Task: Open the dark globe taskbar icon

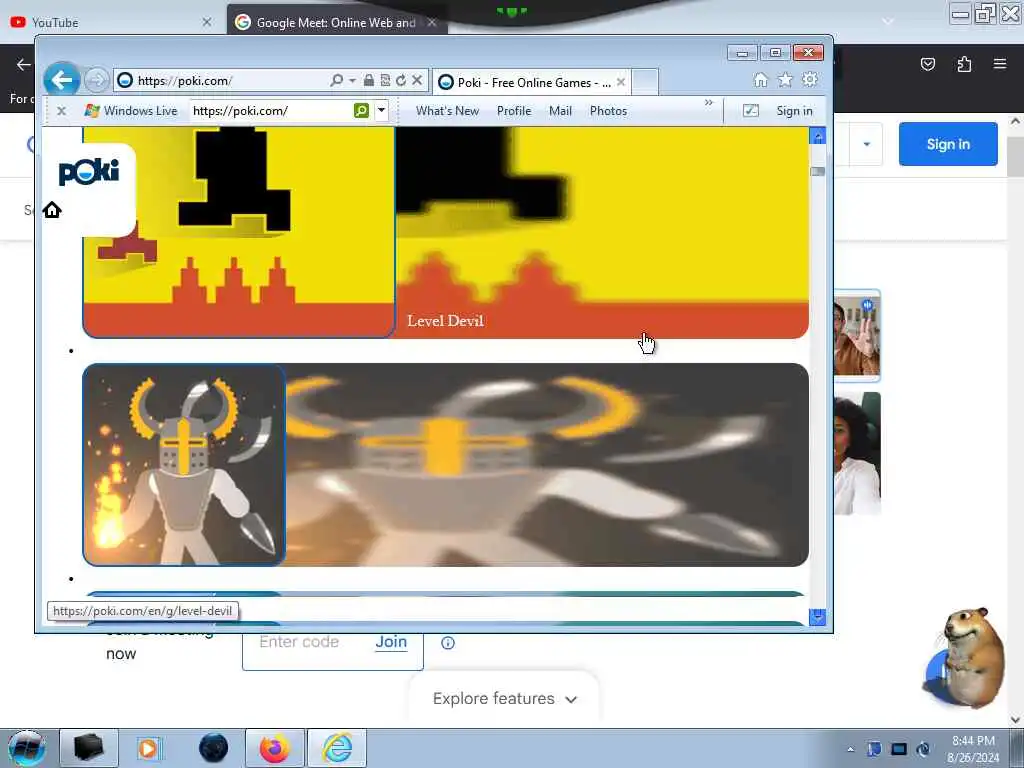Action: [214, 748]
